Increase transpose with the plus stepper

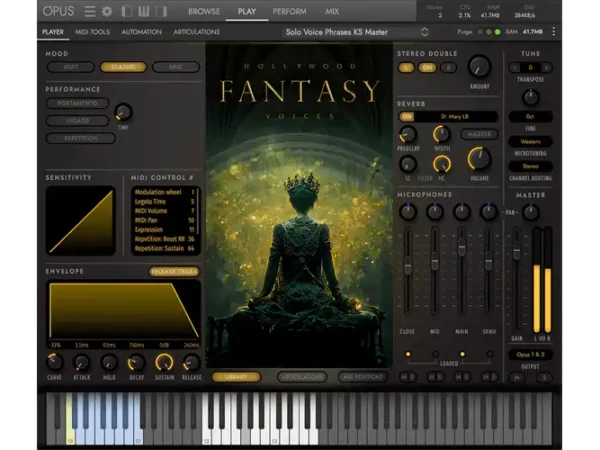pyautogui.click(x=546, y=67)
